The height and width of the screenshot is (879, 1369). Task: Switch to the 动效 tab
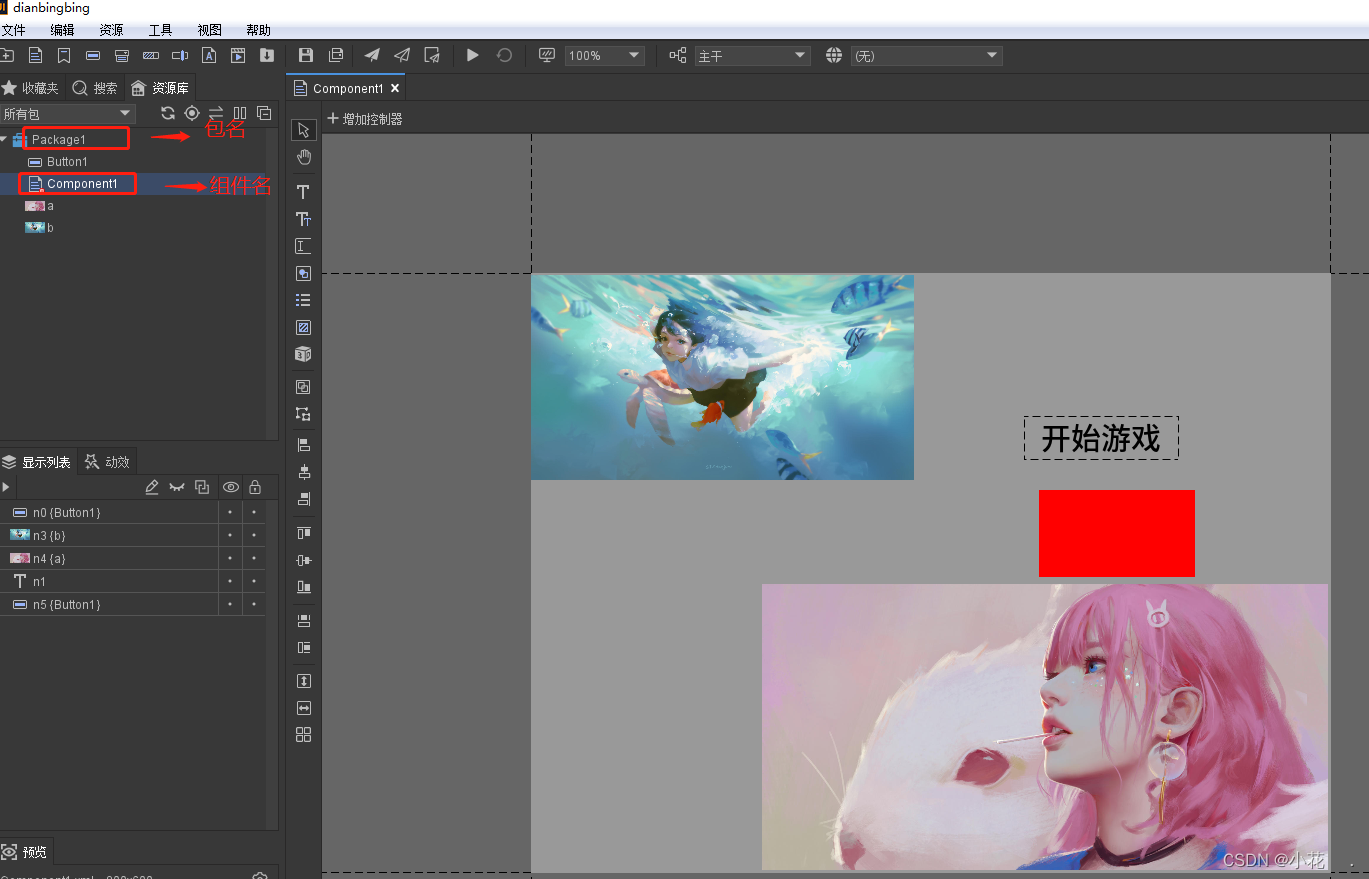pos(107,461)
